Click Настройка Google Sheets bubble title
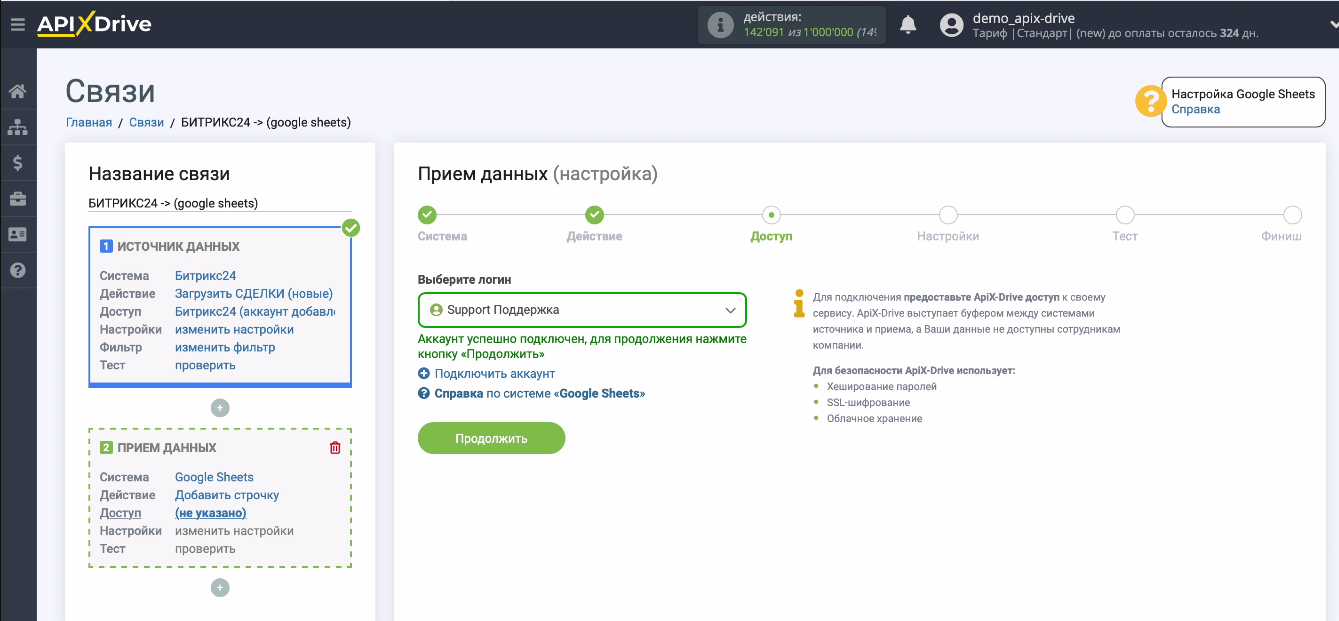This screenshot has width=1339, height=621. click(x=1243, y=94)
